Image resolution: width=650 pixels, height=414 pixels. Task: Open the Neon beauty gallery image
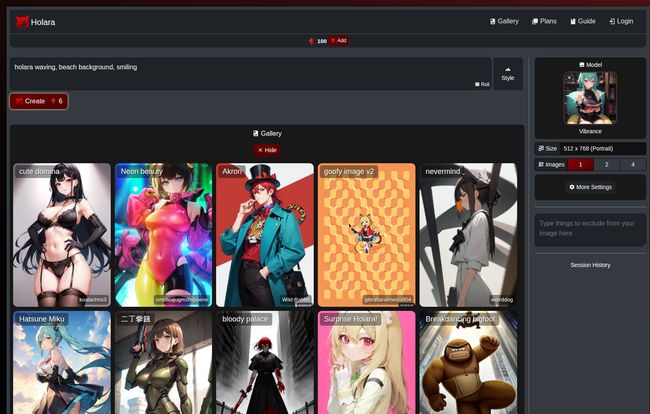tap(163, 235)
